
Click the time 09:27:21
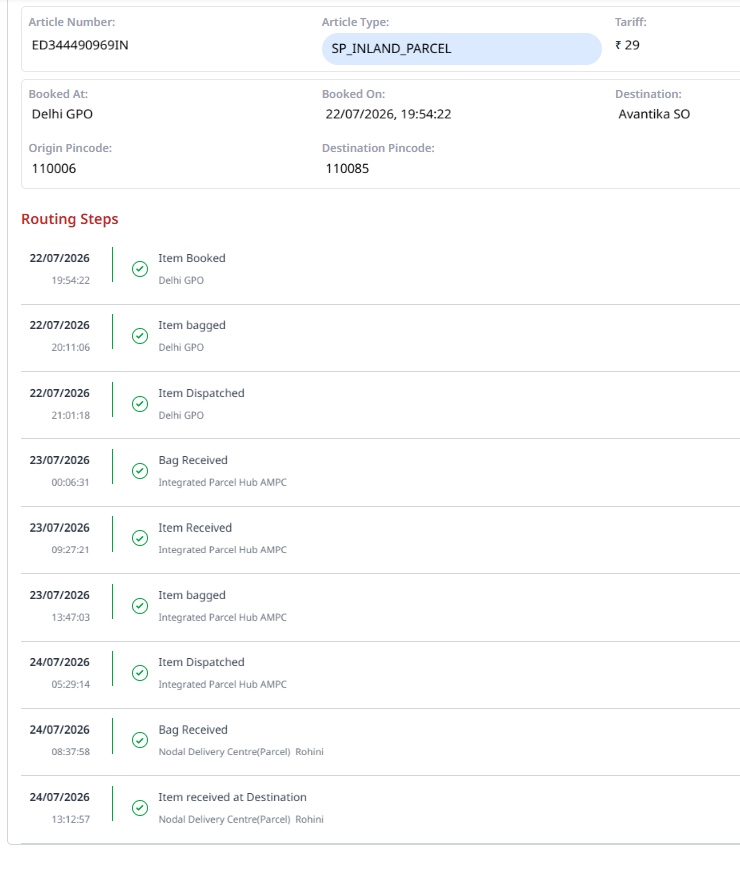coord(71,550)
